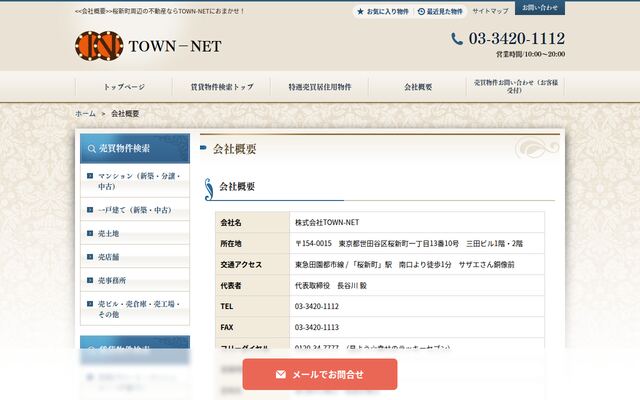The height and width of the screenshot is (400, 640).
Task: Click ホーム in the breadcrumb
Action: 85,113
